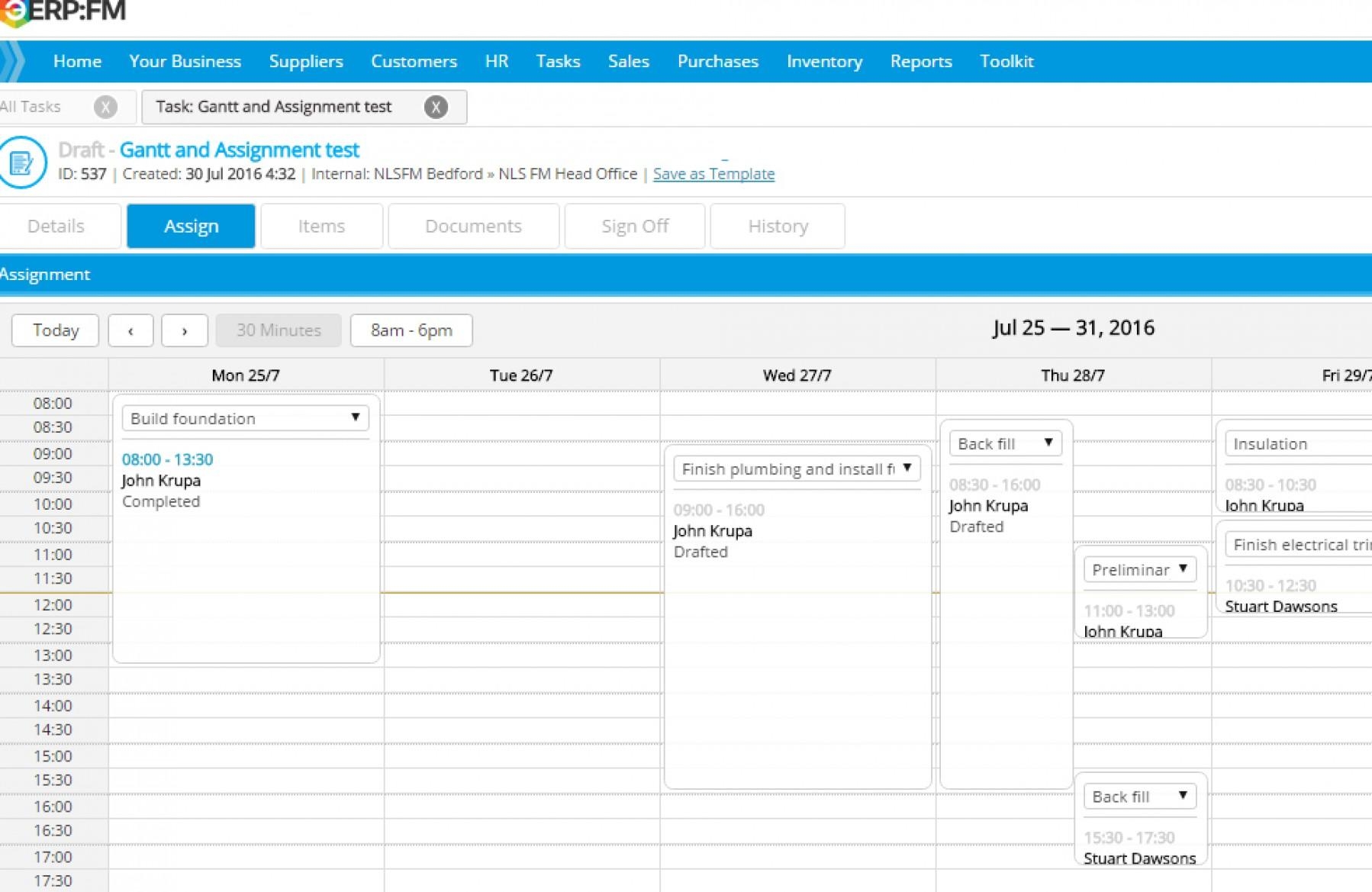Advance to the next week using the right arrow
The height and width of the screenshot is (892, 1372).
click(185, 330)
